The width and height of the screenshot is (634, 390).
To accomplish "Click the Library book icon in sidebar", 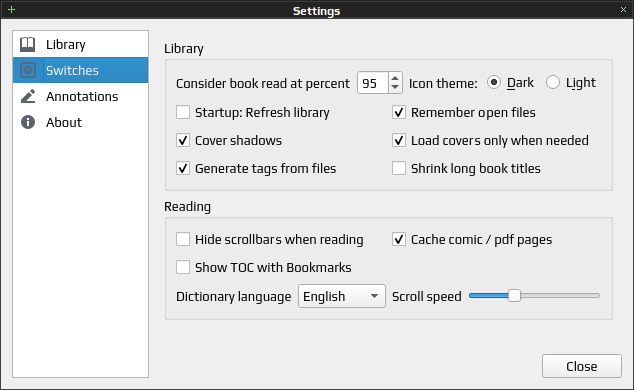I will [27, 44].
